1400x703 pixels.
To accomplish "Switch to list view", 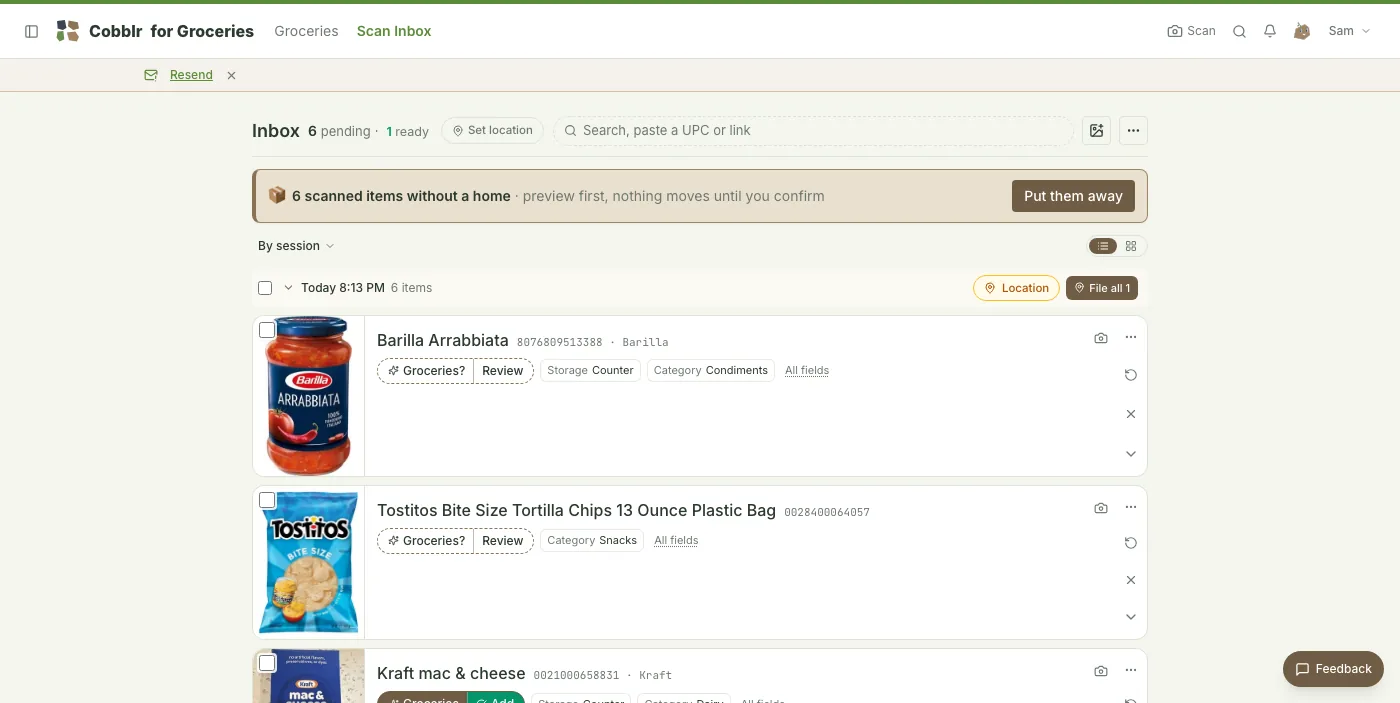I will [1103, 246].
